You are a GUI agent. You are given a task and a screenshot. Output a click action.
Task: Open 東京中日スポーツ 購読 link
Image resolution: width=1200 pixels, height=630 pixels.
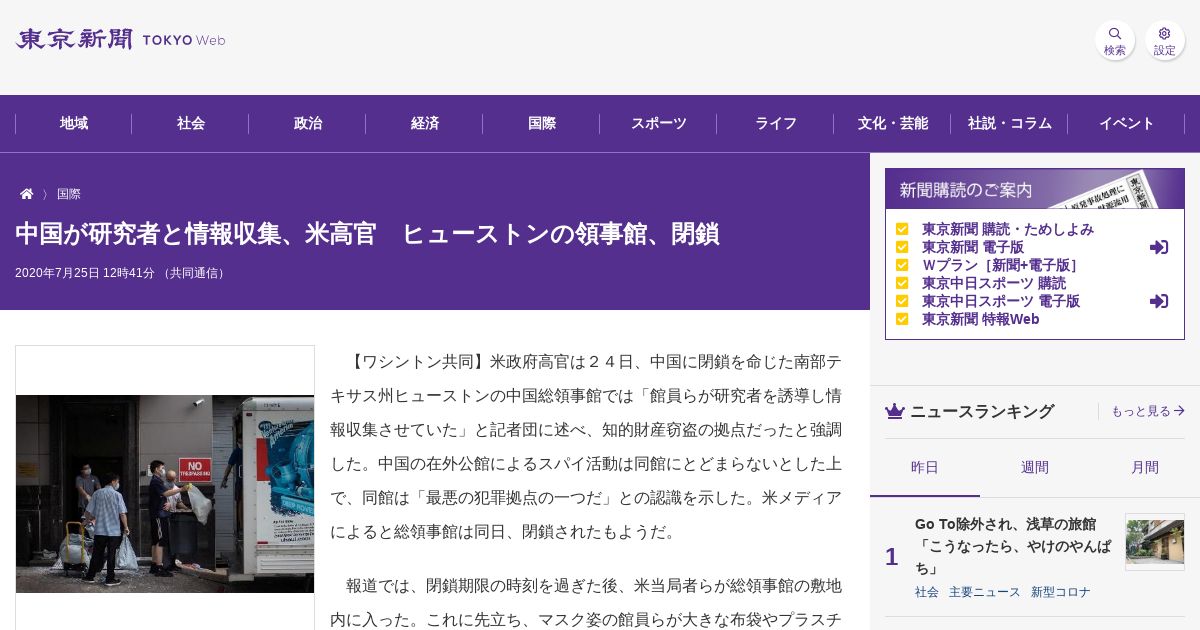[994, 283]
